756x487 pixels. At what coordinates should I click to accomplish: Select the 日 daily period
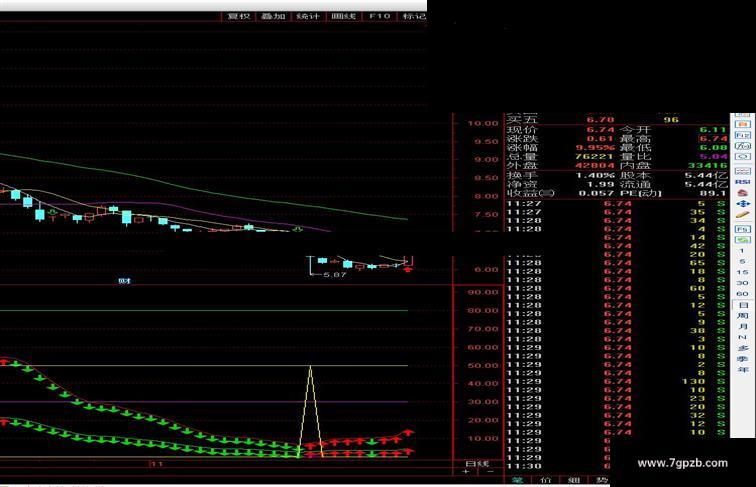(742, 305)
